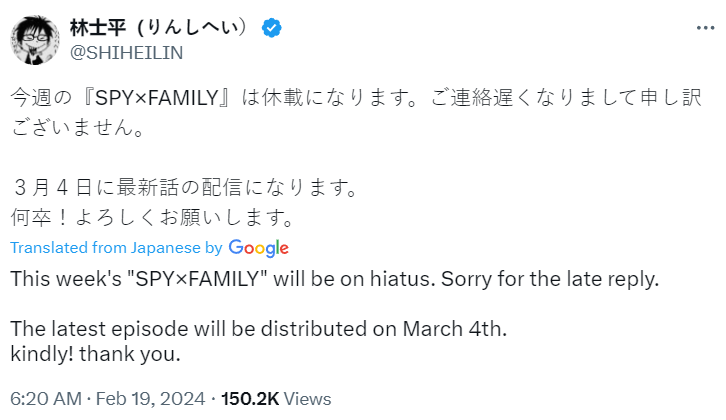
Task: Open the 林士平(りんしへい) display name
Action: pyautogui.click(x=159, y=28)
